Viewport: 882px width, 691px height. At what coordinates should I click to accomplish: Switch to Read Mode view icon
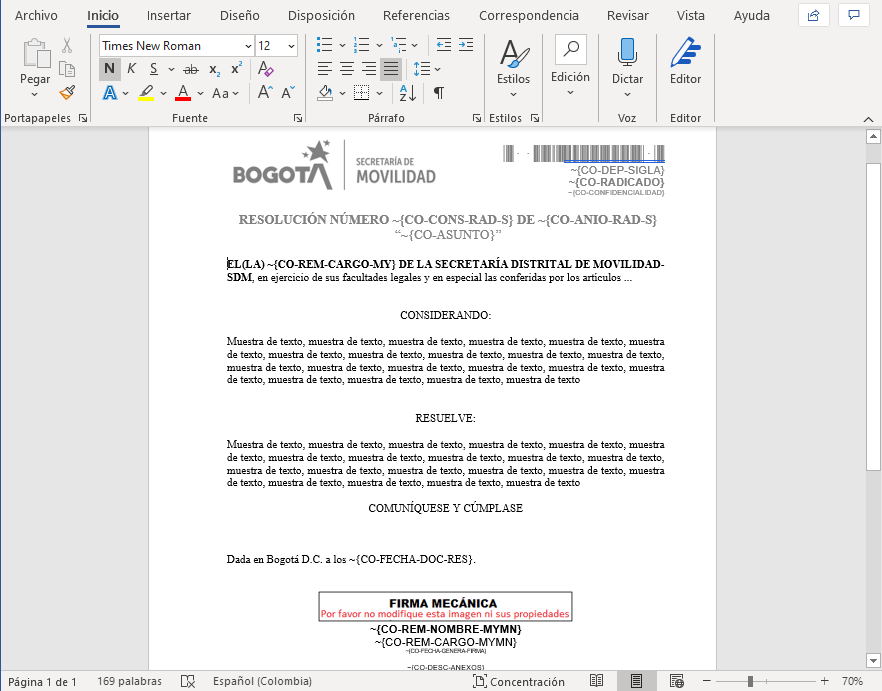point(596,681)
